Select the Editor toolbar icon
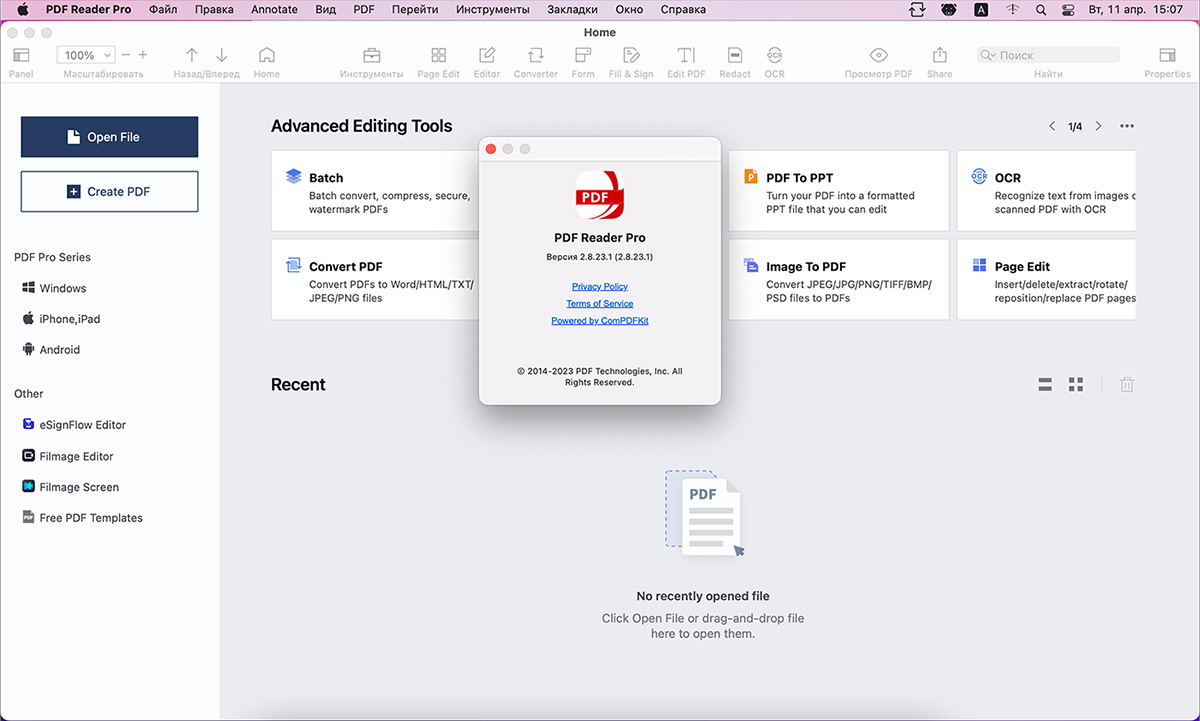The width and height of the screenshot is (1200, 721). (x=487, y=55)
